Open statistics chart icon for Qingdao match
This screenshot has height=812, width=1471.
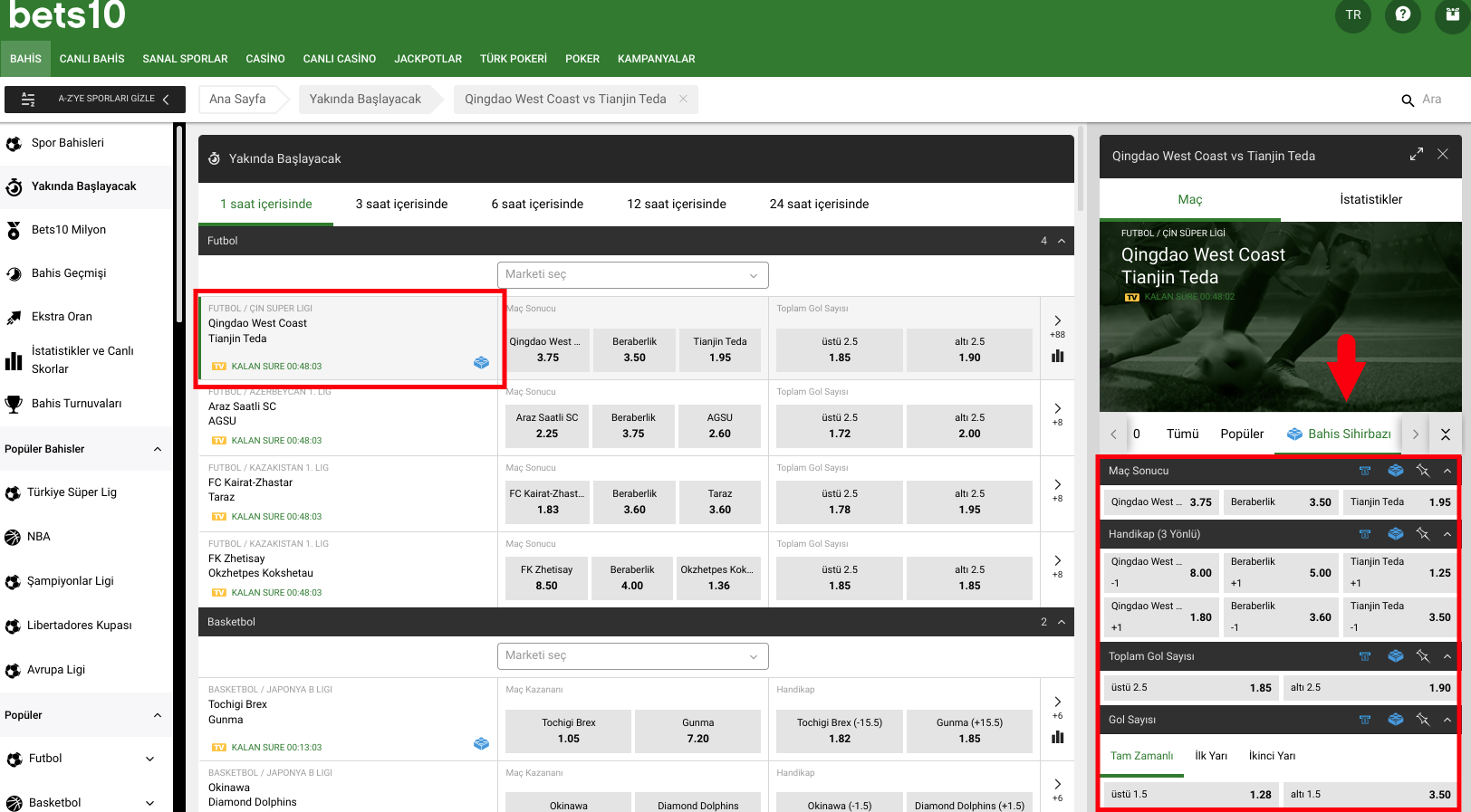point(1057,356)
